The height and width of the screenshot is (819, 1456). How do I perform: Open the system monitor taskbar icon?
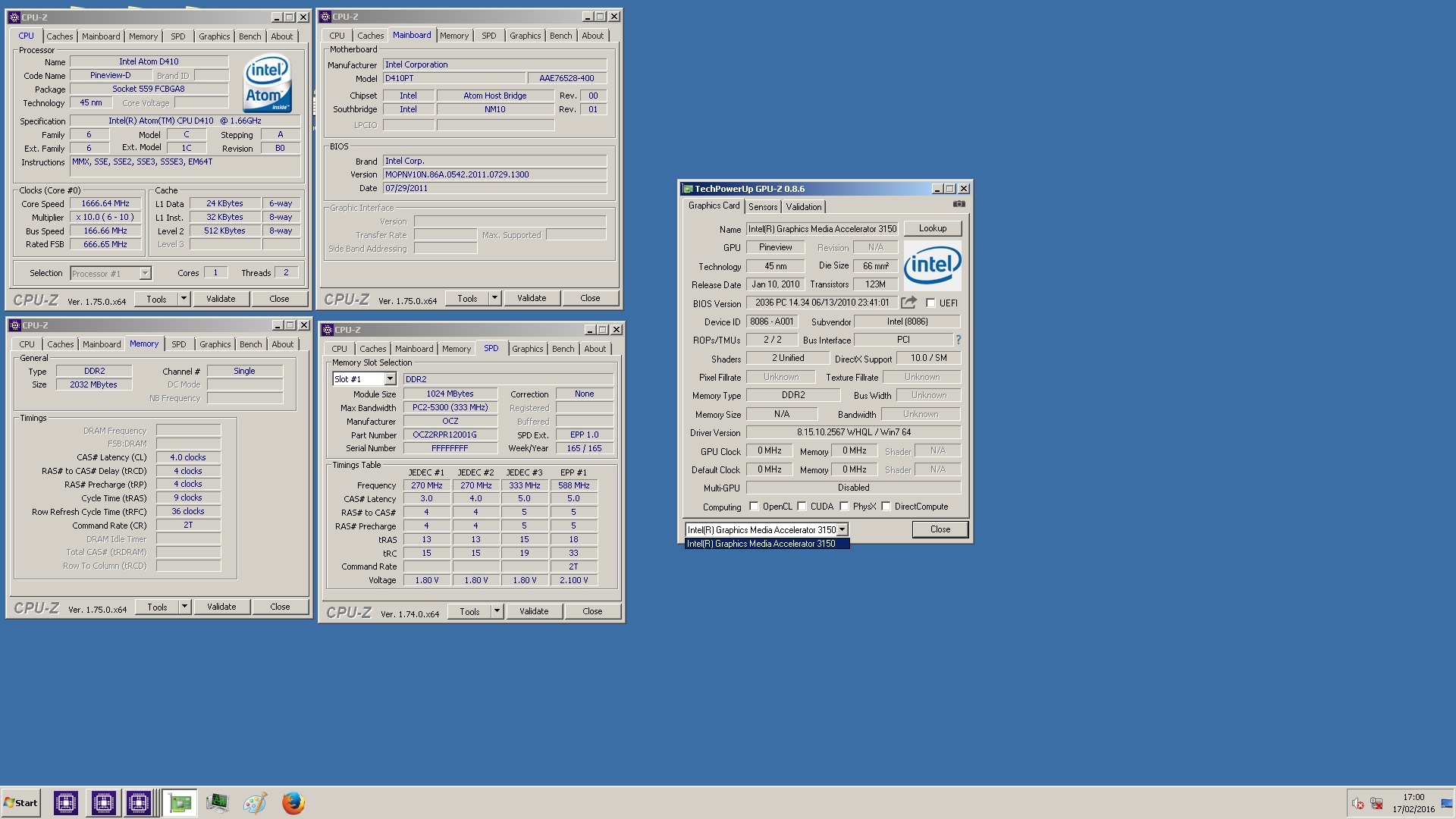[217, 803]
